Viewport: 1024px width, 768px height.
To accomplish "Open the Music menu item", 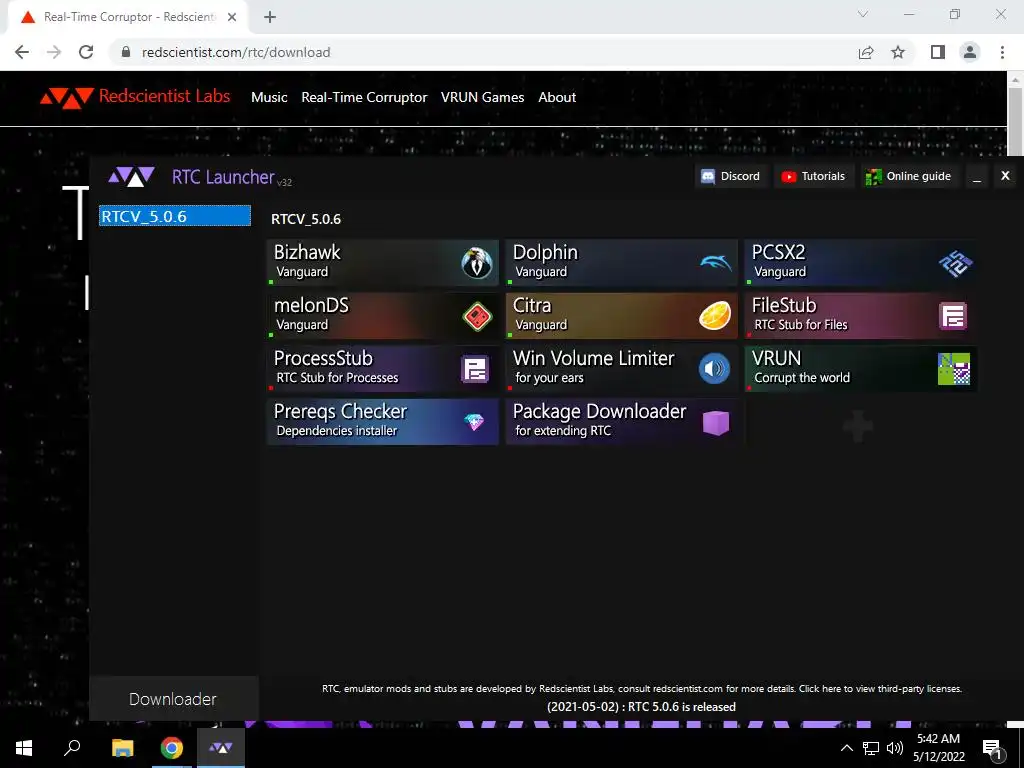I will click(x=269, y=97).
